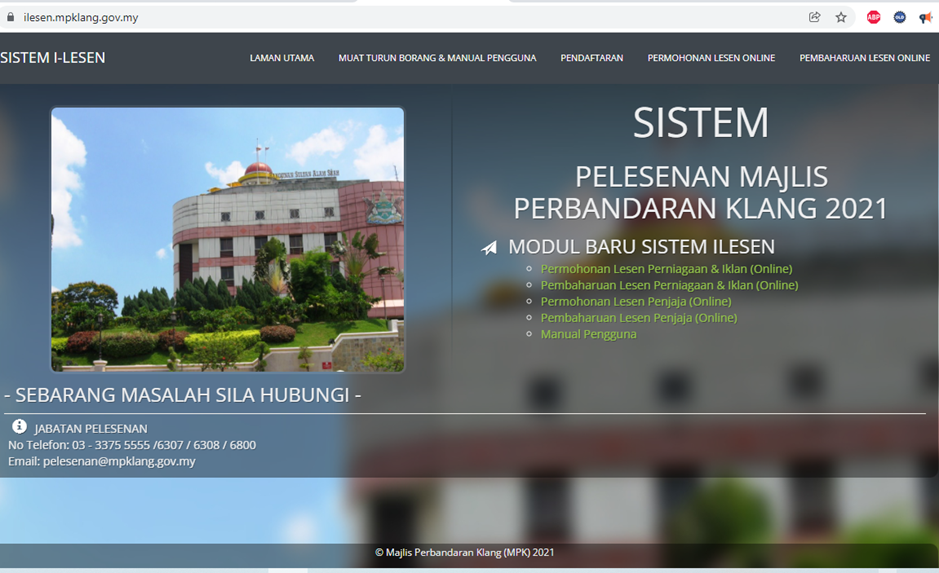Click the paper plane icon by Modul Baru
This screenshot has height=573, width=939.
(489, 247)
